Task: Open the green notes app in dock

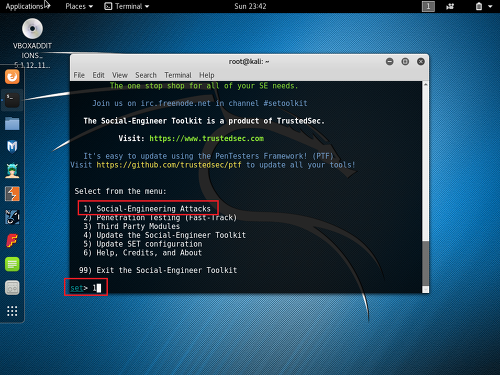Action: 12,264
